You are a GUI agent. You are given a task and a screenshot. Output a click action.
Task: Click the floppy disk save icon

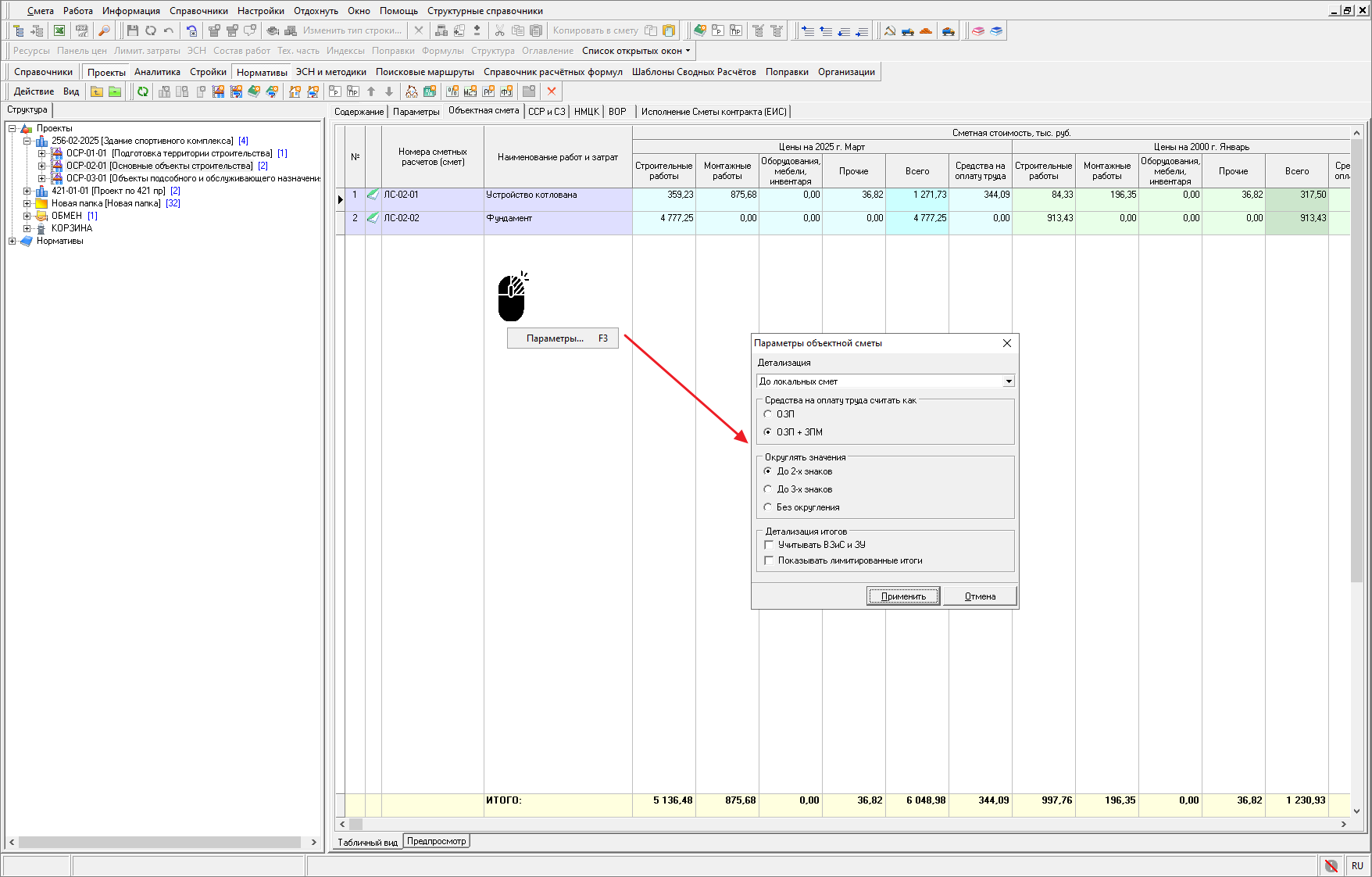point(132,30)
